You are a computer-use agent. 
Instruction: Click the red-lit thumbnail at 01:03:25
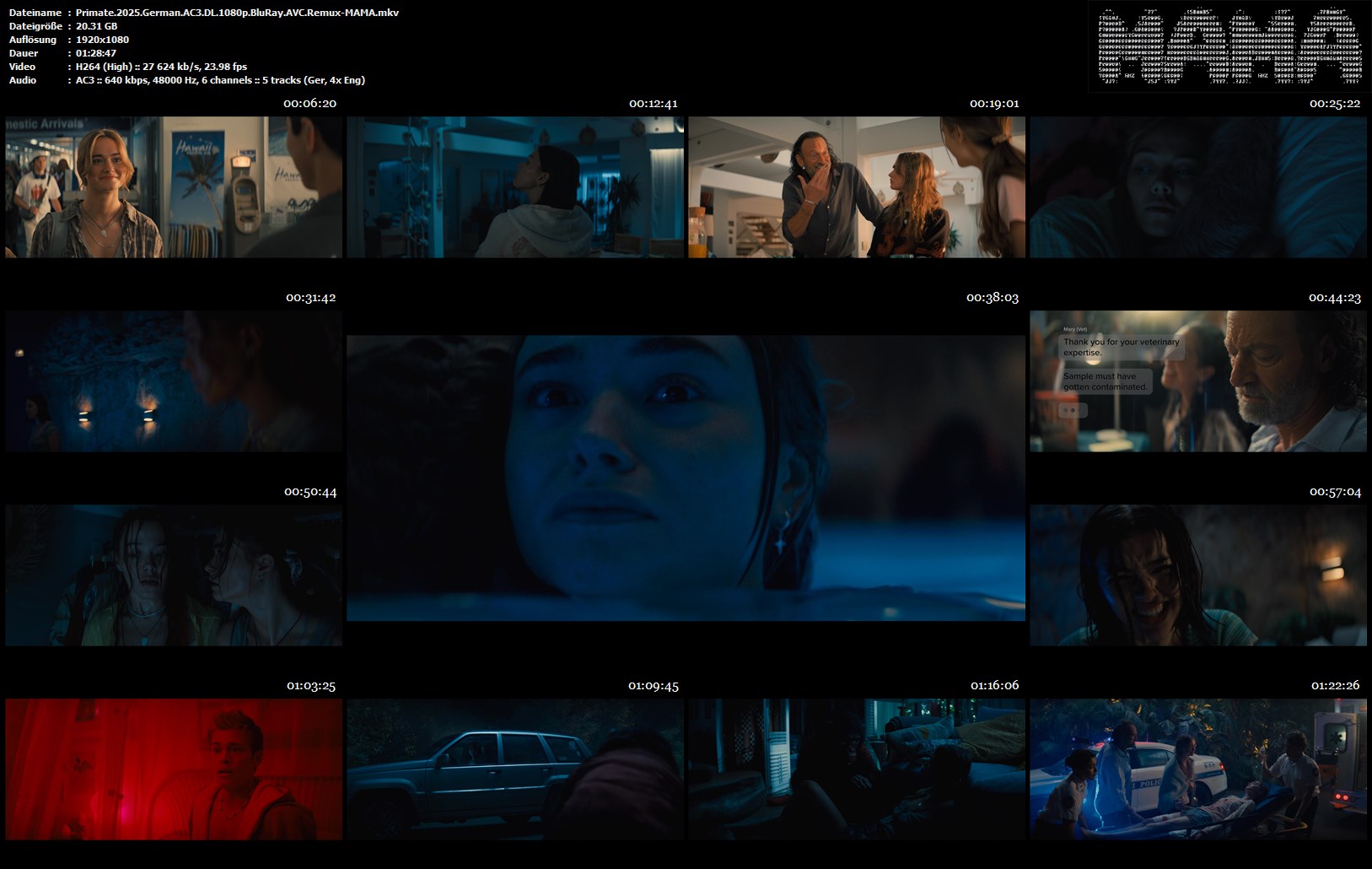click(174, 769)
